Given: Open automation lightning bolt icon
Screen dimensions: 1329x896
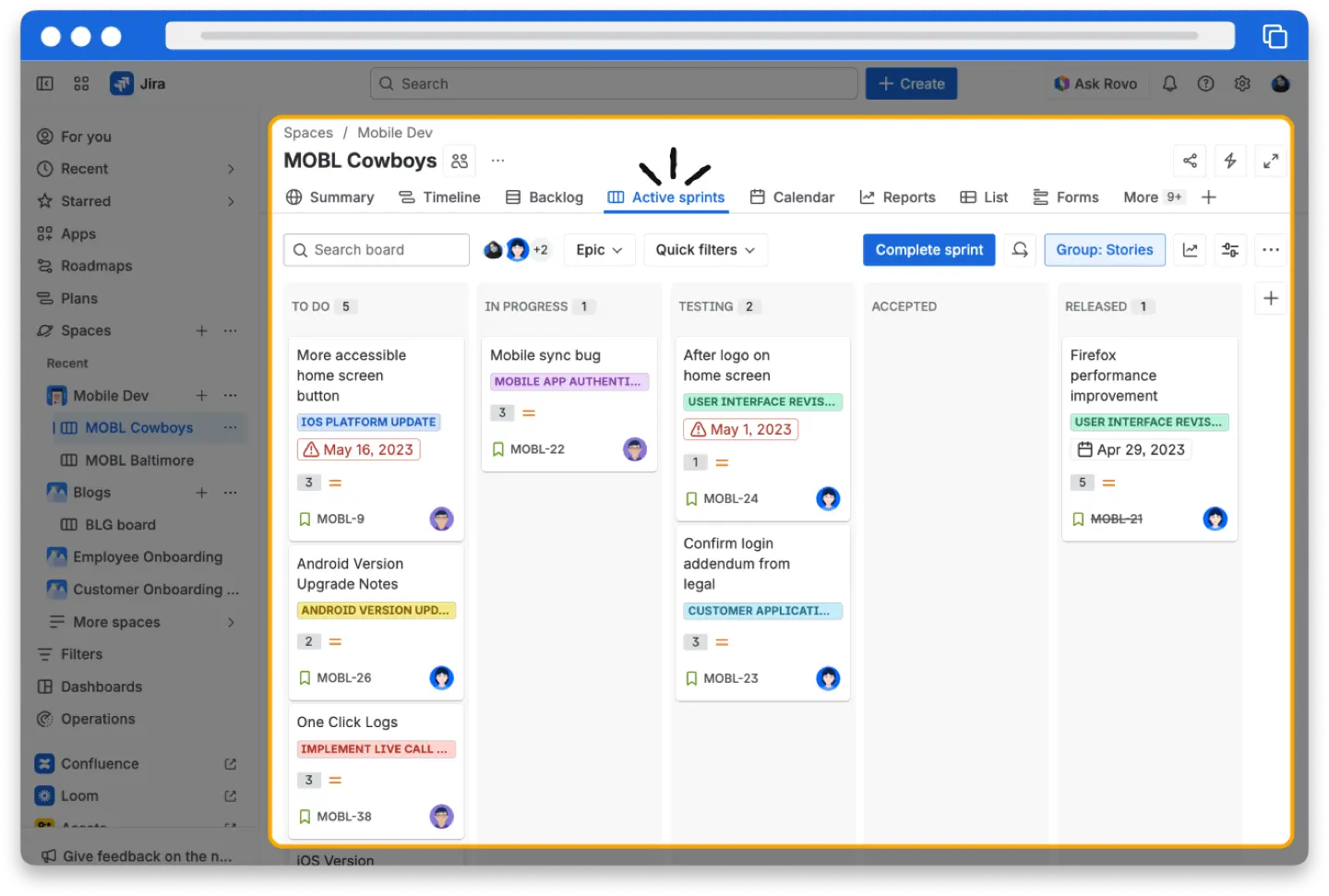Looking at the screenshot, I should (1230, 161).
